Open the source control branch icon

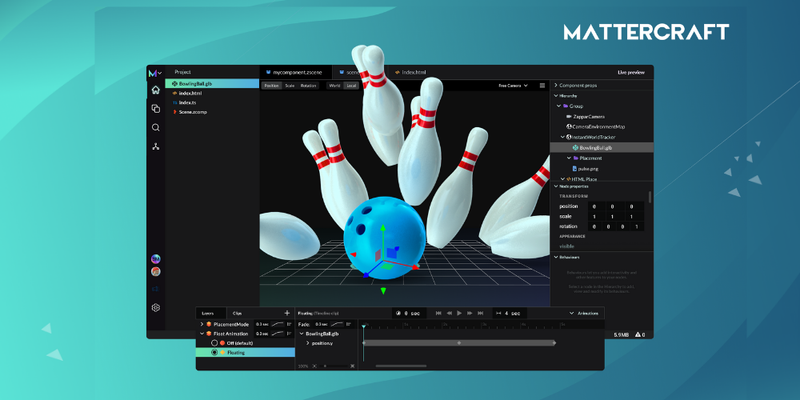156,147
